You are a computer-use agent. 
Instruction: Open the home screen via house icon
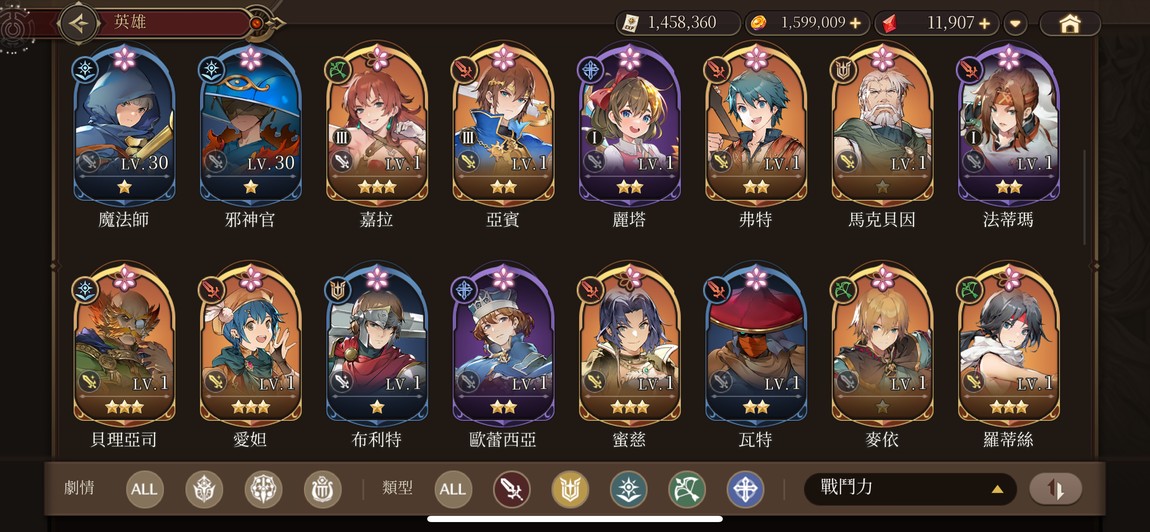coord(1070,23)
